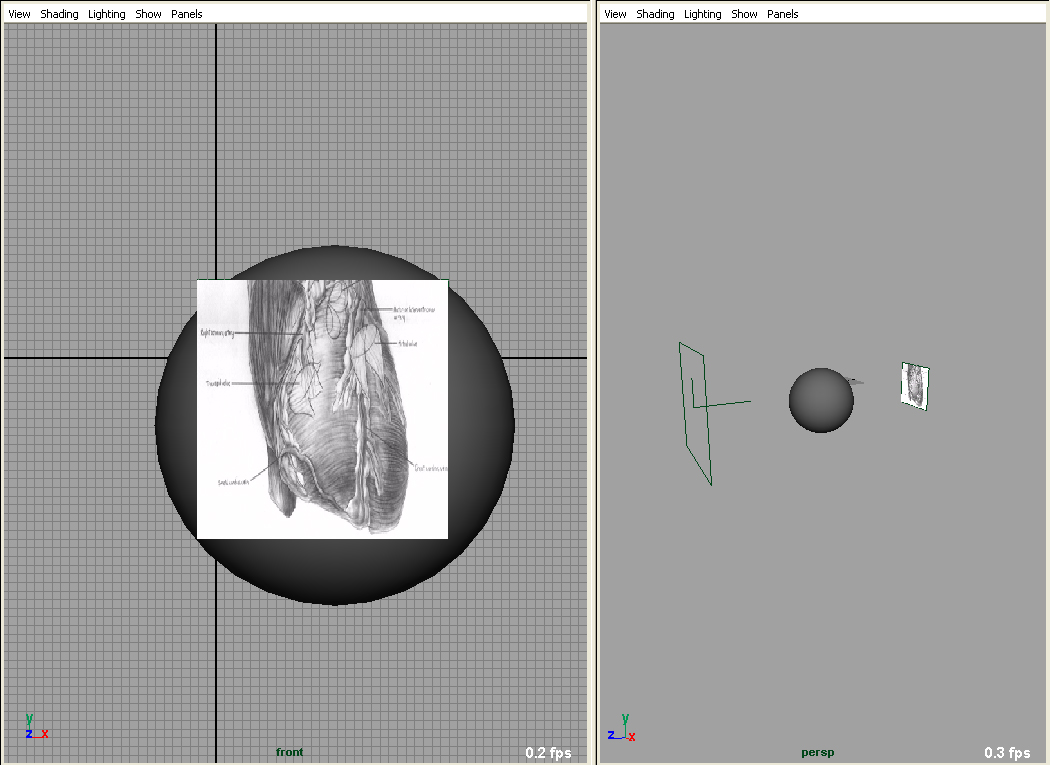Click the "persp" camera name label
This screenshot has width=1050, height=765.
pos(818,753)
